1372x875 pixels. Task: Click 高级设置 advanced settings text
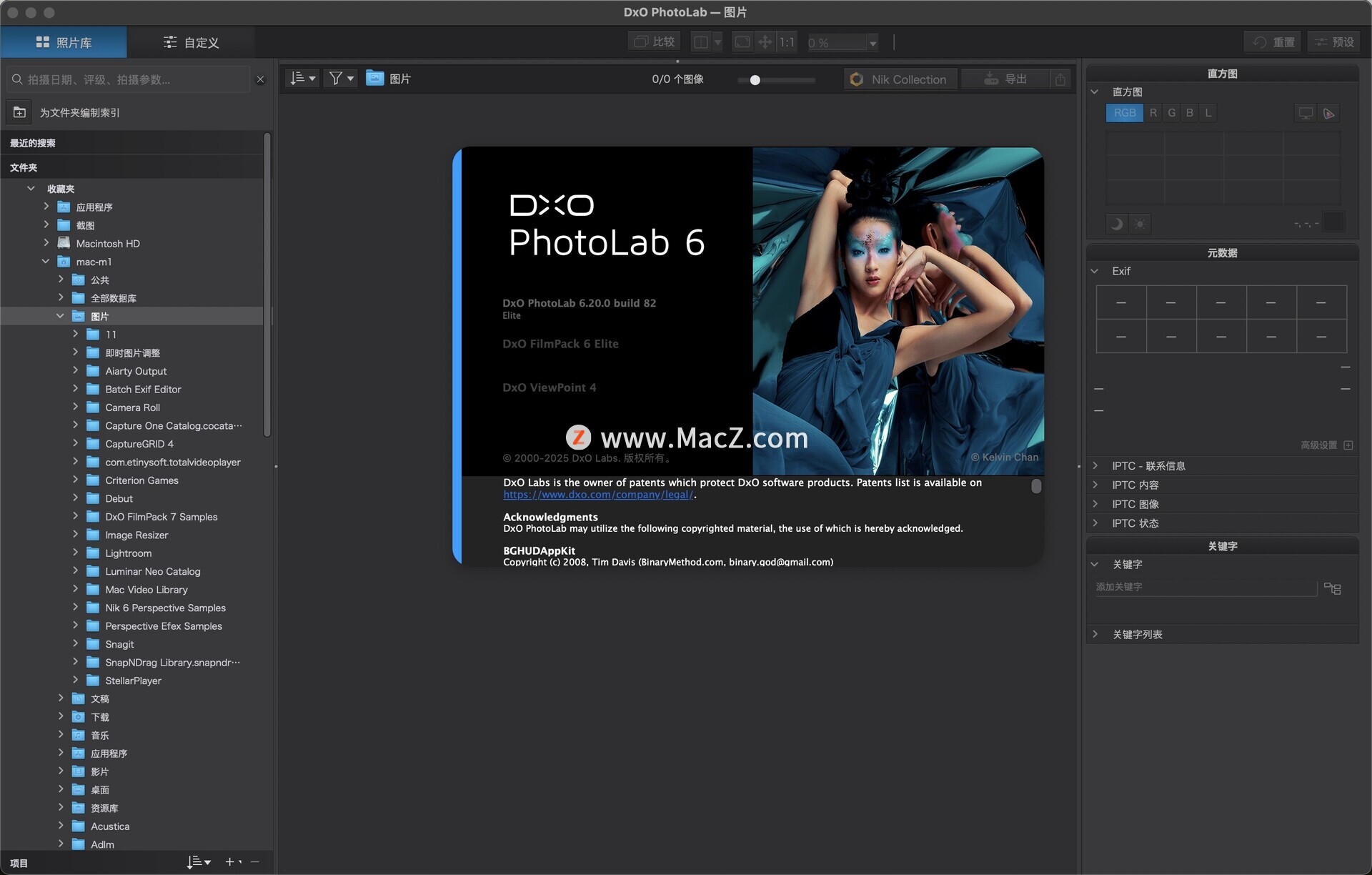click(x=1318, y=445)
